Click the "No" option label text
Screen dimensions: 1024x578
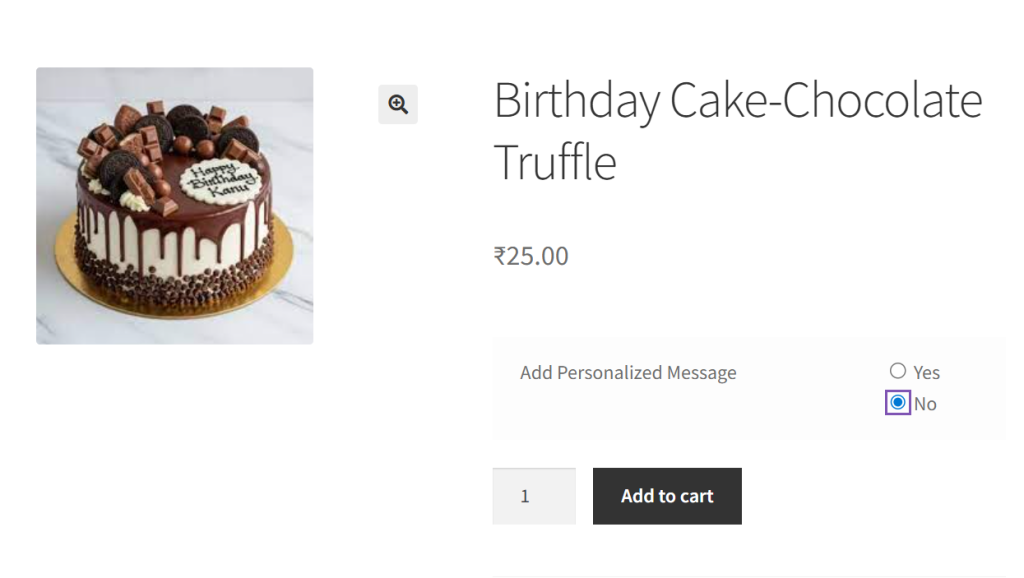click(925, 404)
